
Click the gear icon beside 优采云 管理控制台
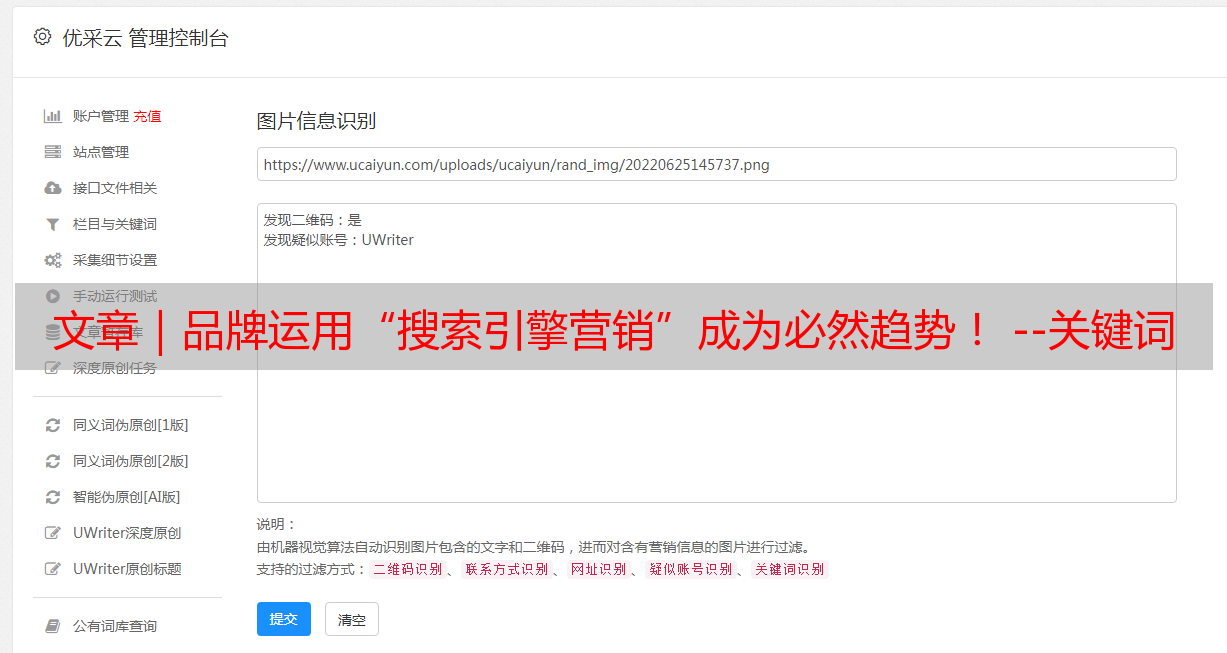pos(42,37)
